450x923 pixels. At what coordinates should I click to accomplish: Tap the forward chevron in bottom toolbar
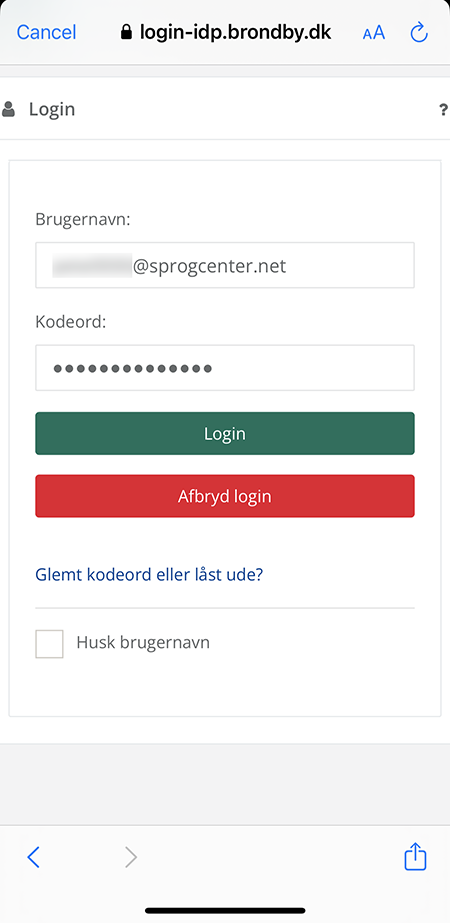[x=131, y=857]
